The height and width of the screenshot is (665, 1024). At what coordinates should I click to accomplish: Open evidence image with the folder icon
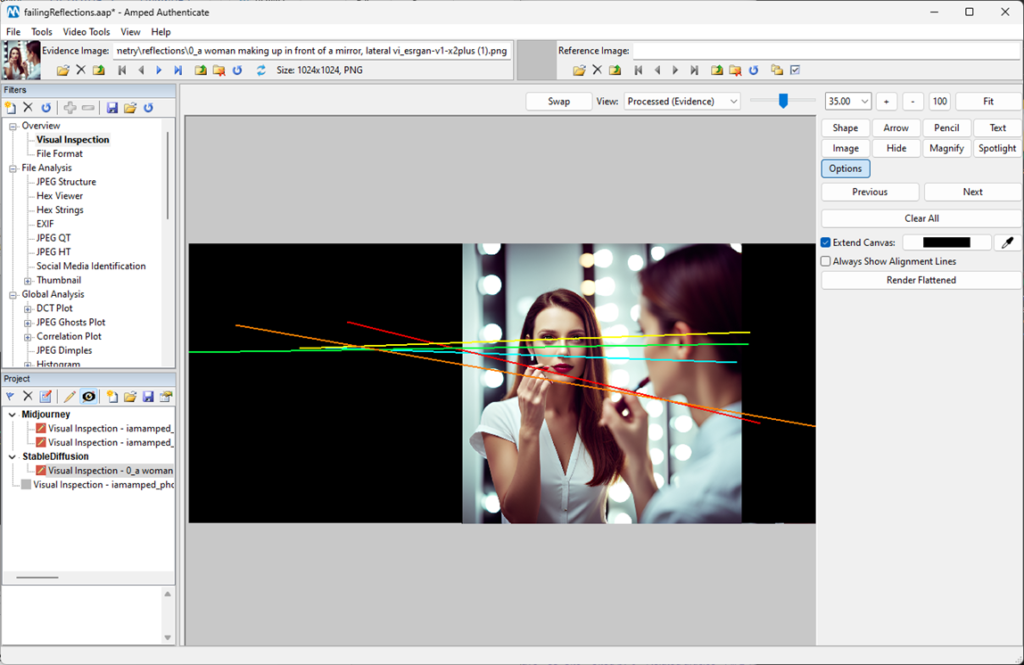pos(63,70)
